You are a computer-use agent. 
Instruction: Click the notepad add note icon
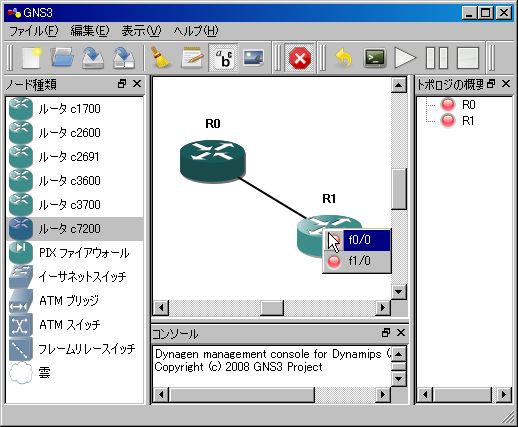(x=192, y=58)
